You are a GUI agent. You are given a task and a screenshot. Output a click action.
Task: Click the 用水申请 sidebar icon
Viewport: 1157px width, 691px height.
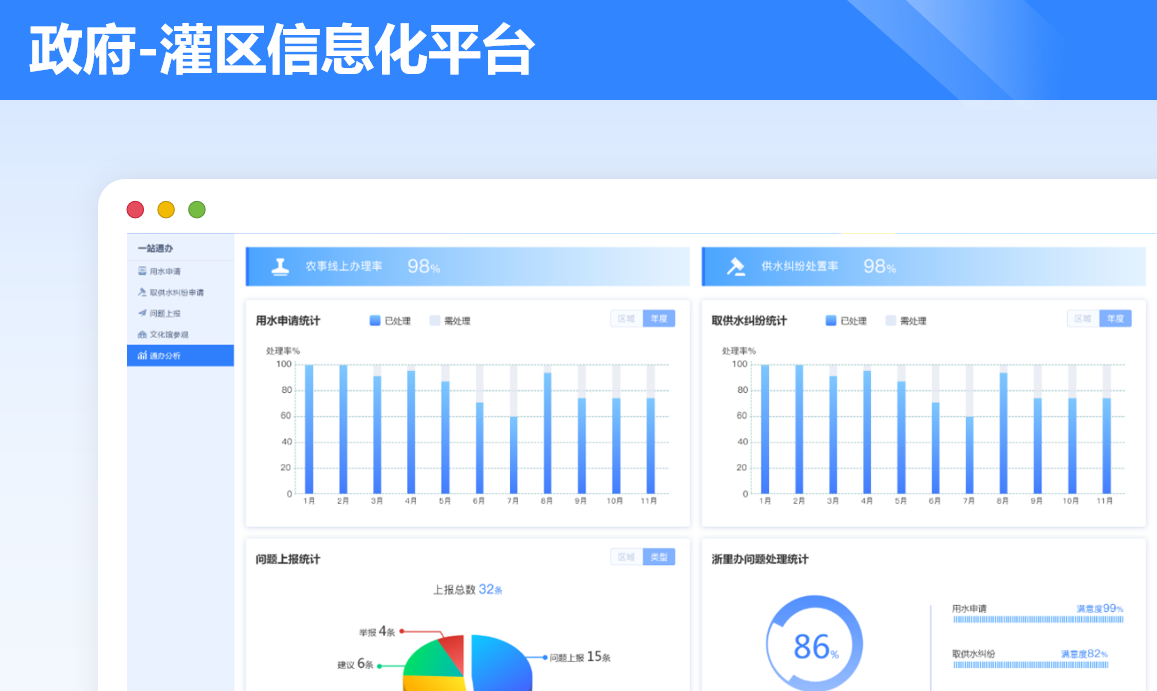[142, 271]
